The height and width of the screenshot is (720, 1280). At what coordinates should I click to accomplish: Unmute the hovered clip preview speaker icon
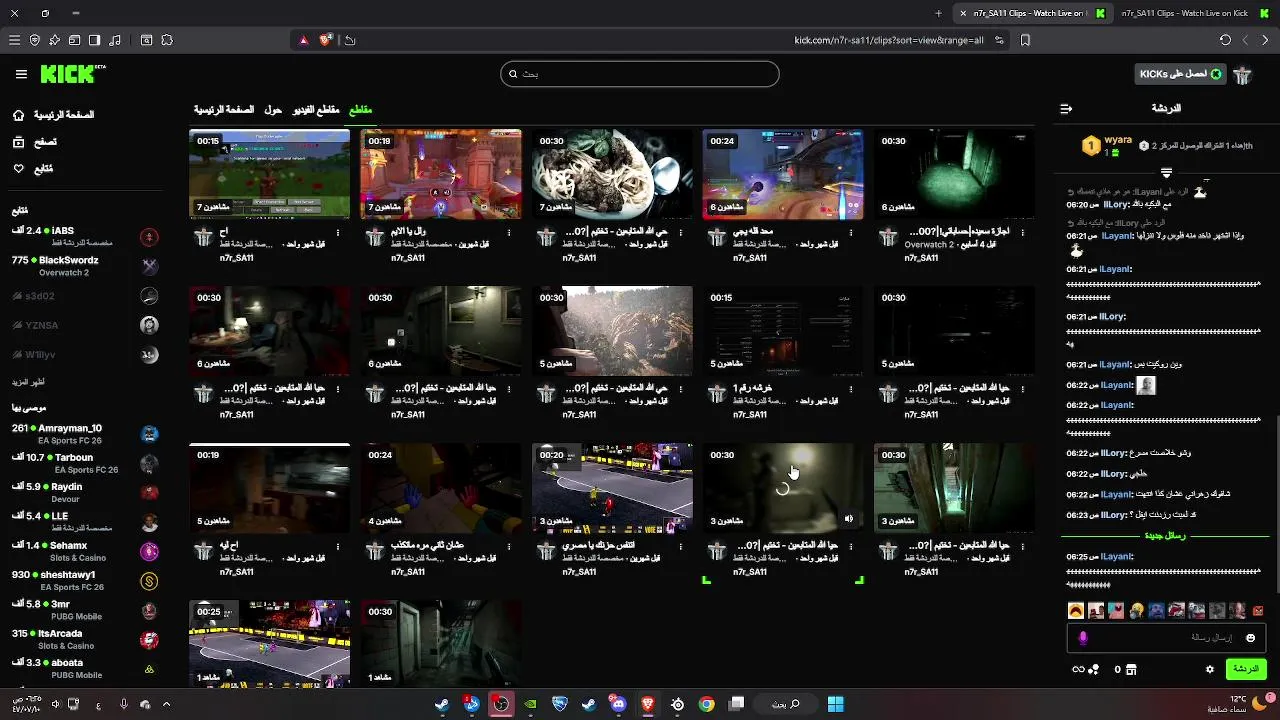coord(849,519)
